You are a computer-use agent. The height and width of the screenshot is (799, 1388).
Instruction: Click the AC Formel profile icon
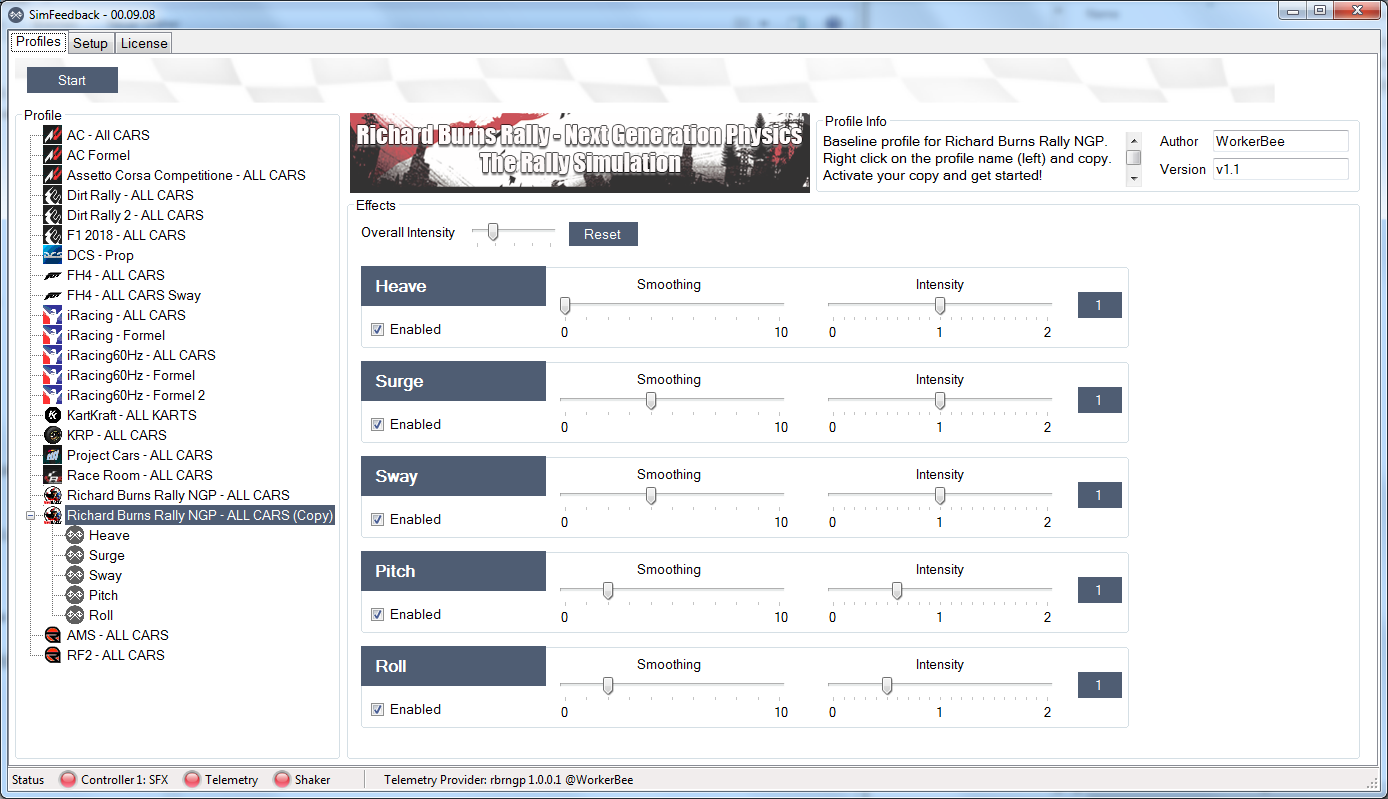pyautogui.click(x=53, y=155)
